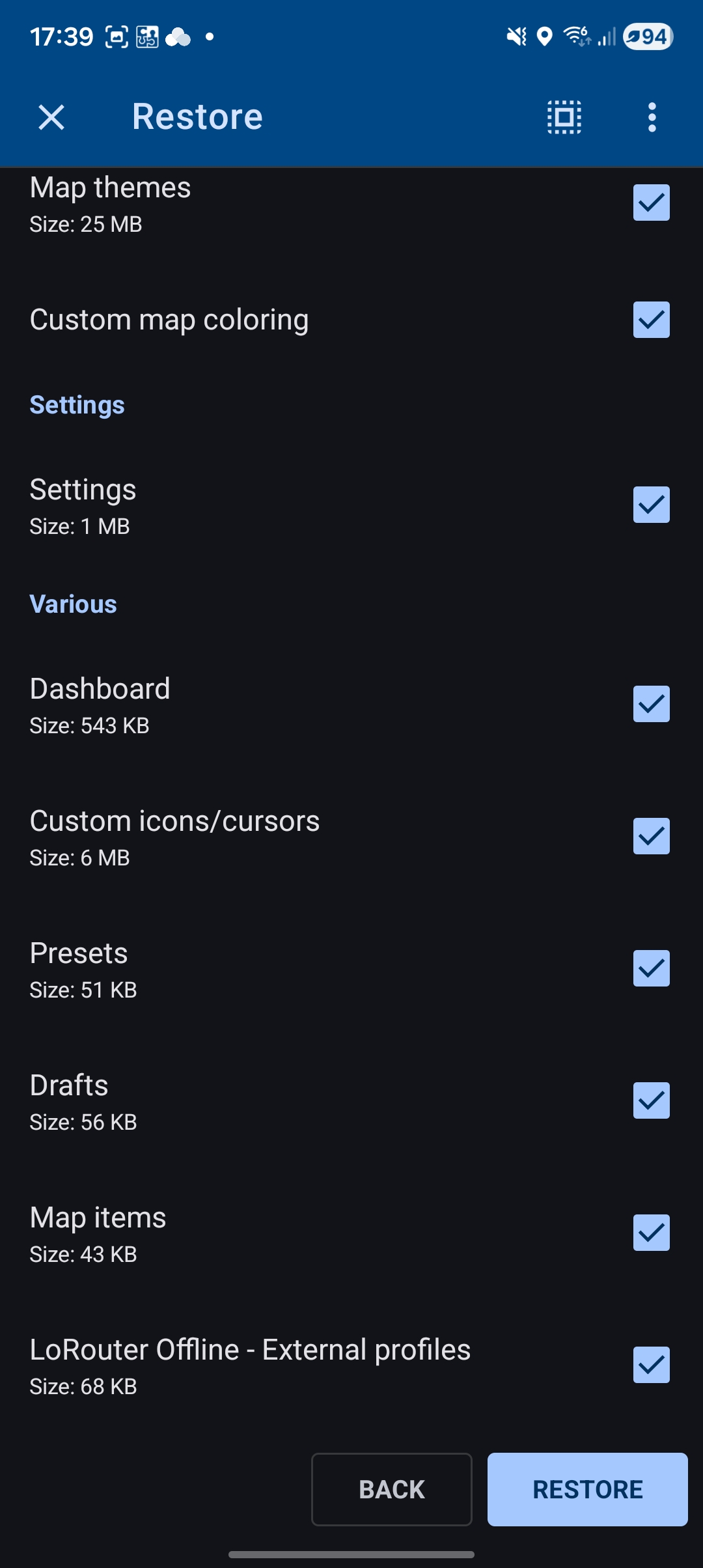Uncheck the Map themes checkbox

[x=651, y=203]
